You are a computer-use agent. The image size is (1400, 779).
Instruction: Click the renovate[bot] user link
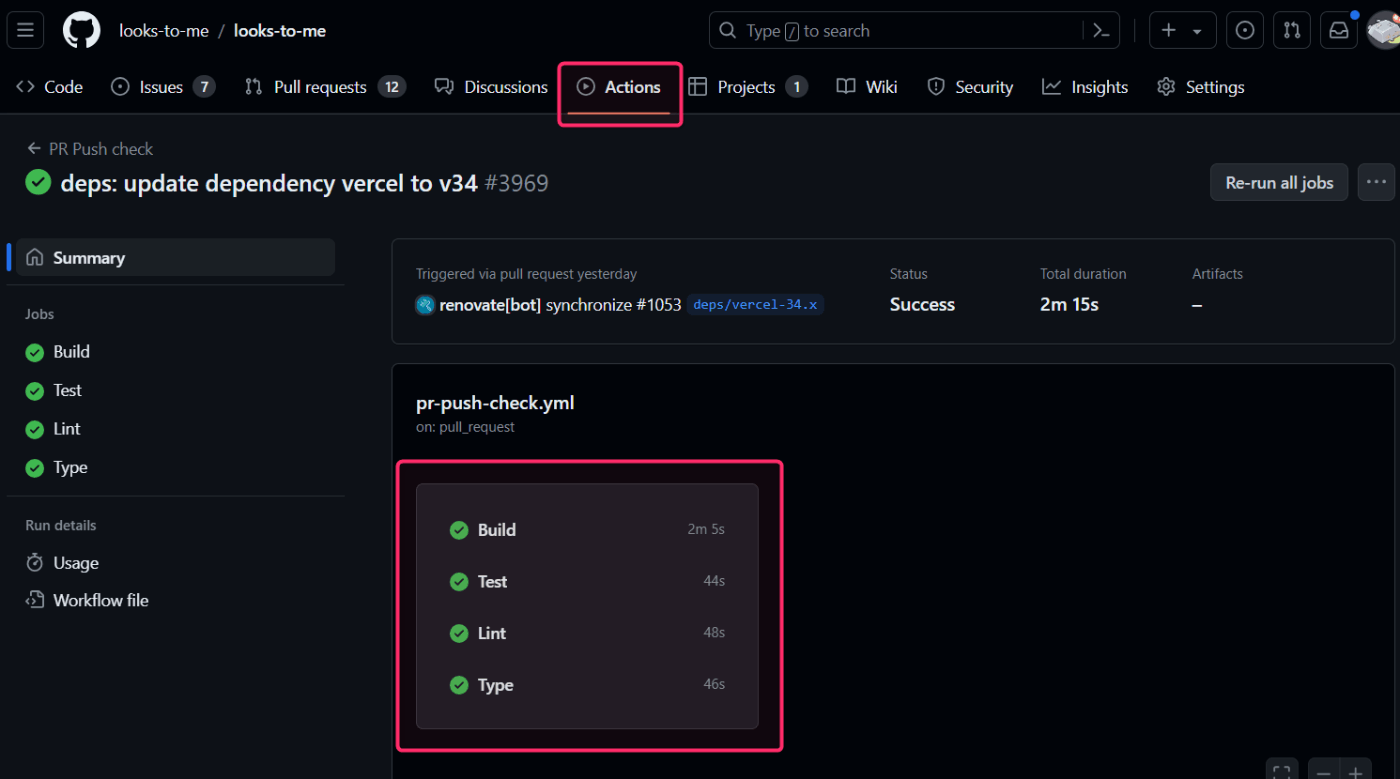(x=490, y=305)
